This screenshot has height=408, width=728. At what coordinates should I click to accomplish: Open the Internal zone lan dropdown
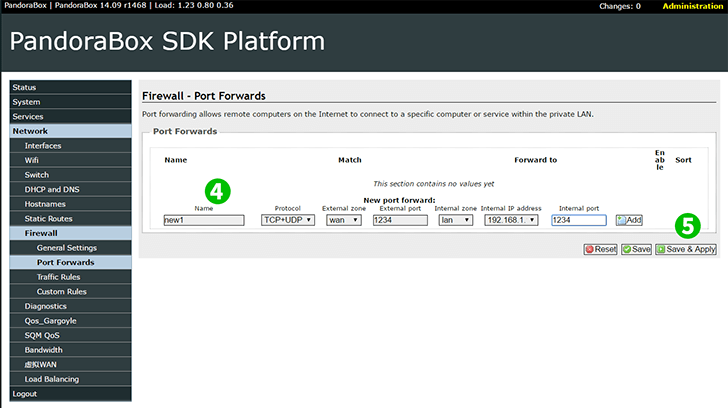tap(456, 220)
